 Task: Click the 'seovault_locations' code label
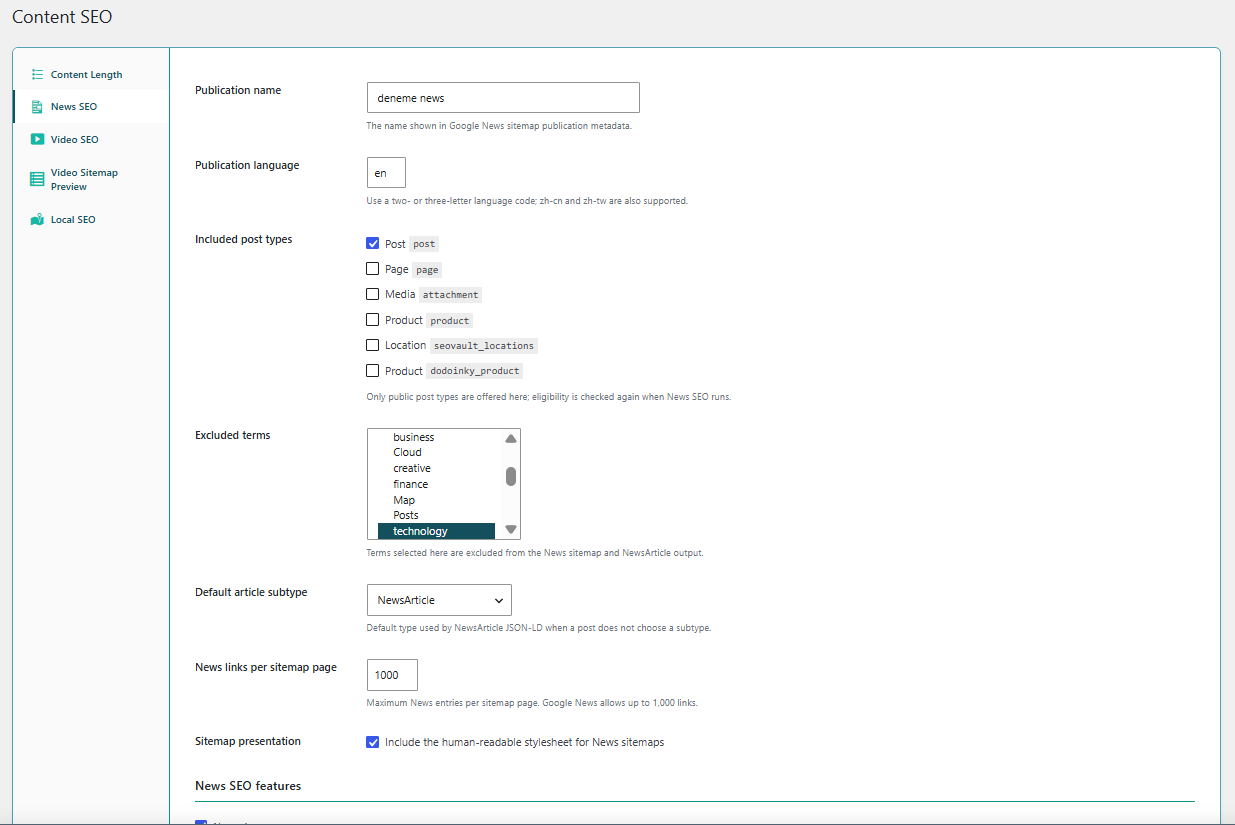(484, 346)
